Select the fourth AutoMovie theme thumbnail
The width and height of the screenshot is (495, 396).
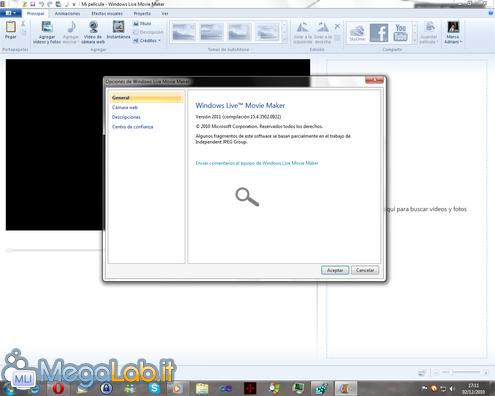pyautogui.click(x=267, y=32)
